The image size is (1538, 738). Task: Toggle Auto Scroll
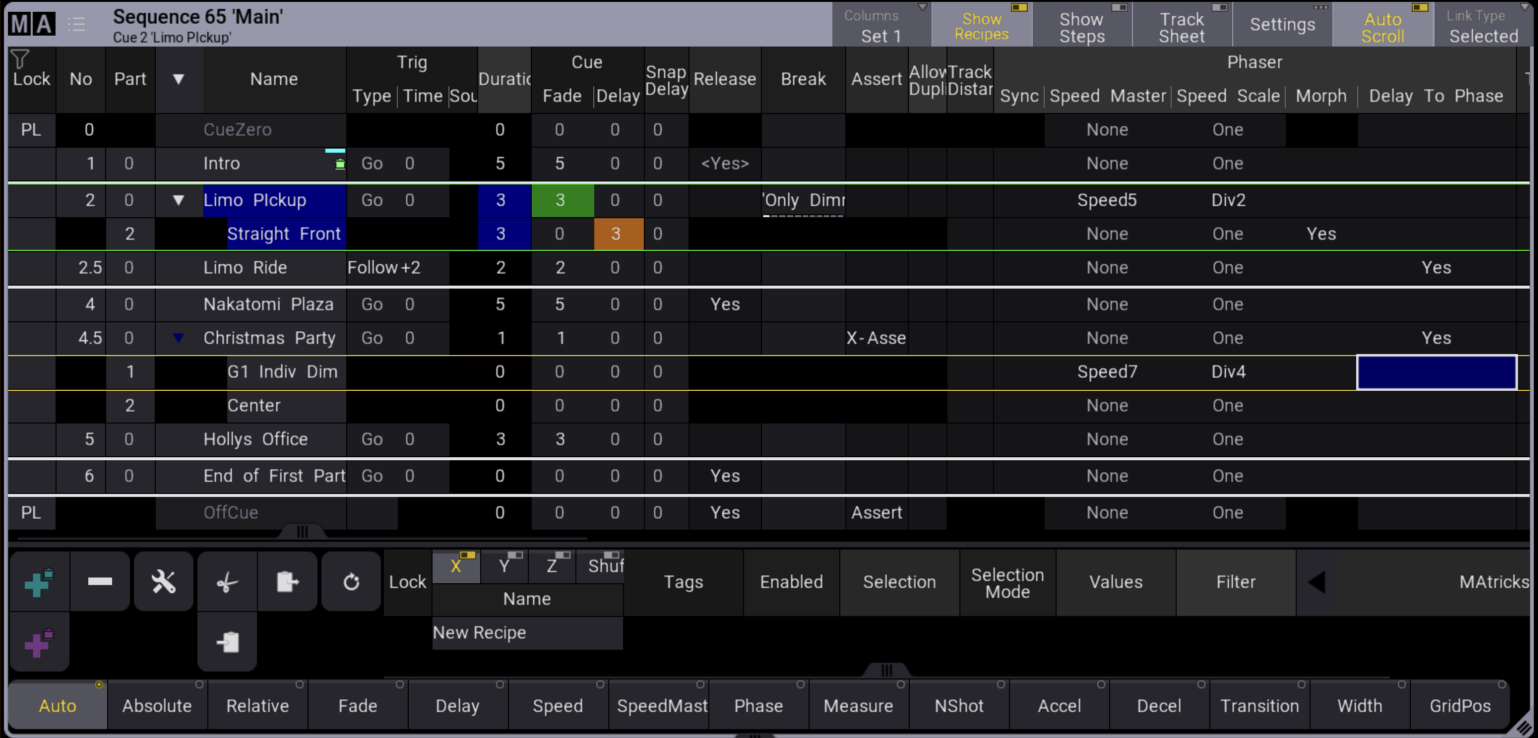pyautogui.click(x=1383, y=25)
